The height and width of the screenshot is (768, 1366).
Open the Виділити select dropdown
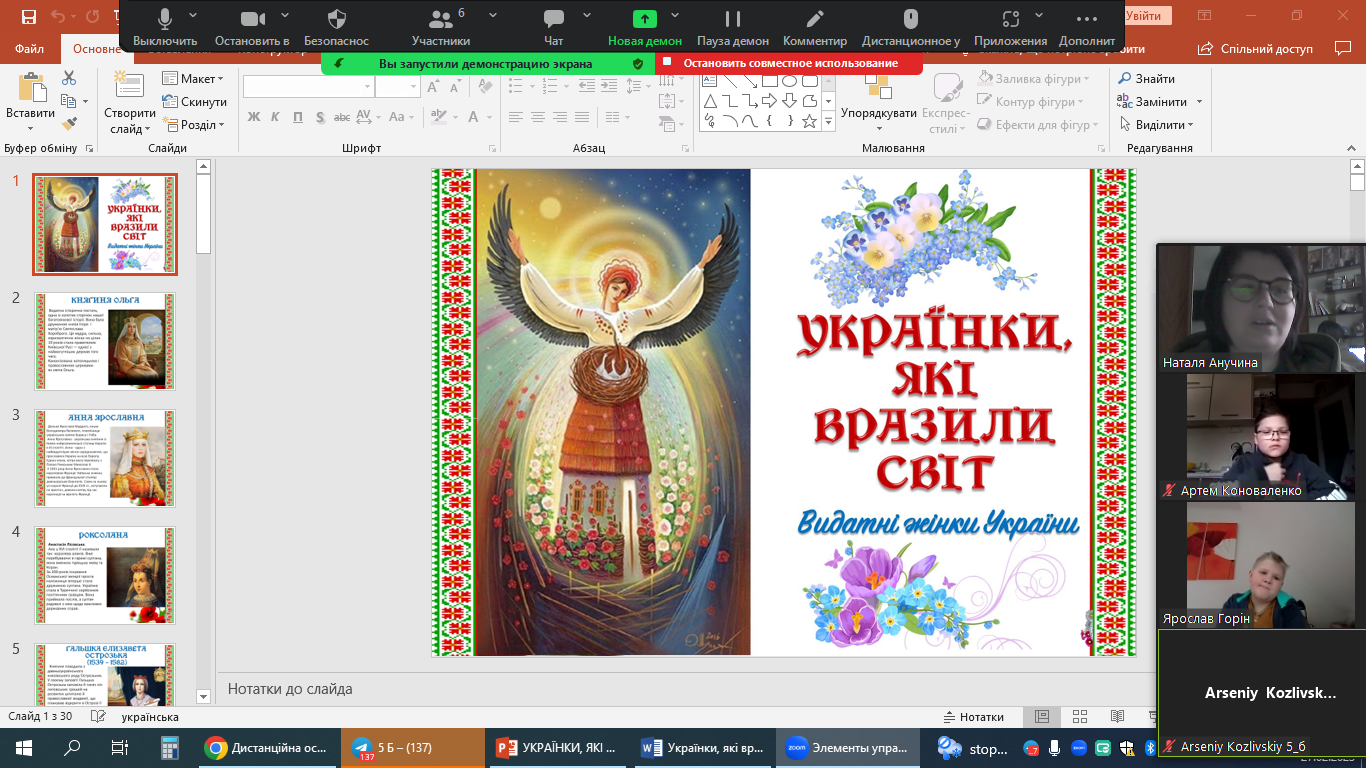(1155, 125)
